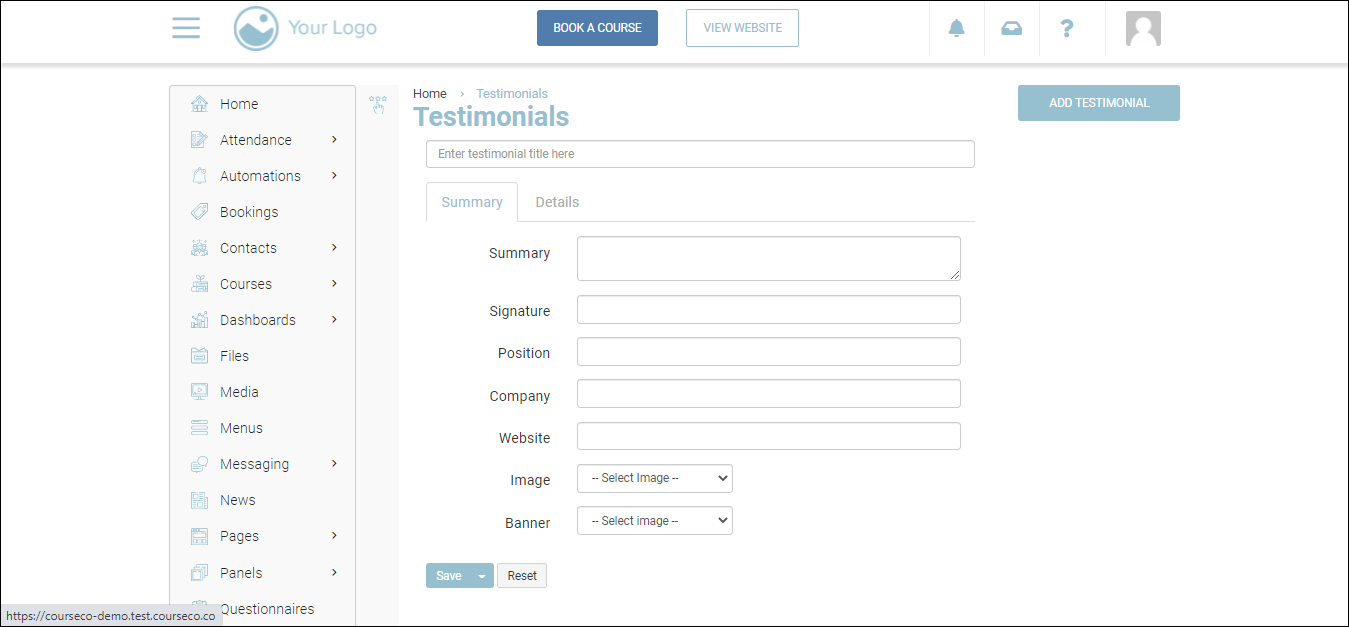The height and width of the screenshot is (627, 1349).
Task: Click the Add Testimonial button
Action: click(x=1099, y=103)
